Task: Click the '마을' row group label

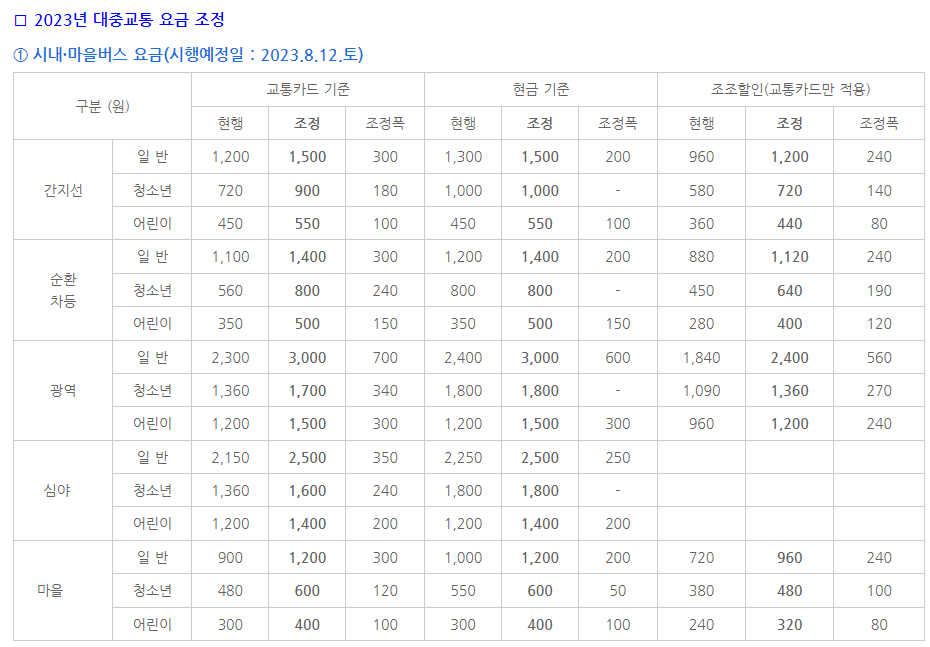Action: point(50,591)
